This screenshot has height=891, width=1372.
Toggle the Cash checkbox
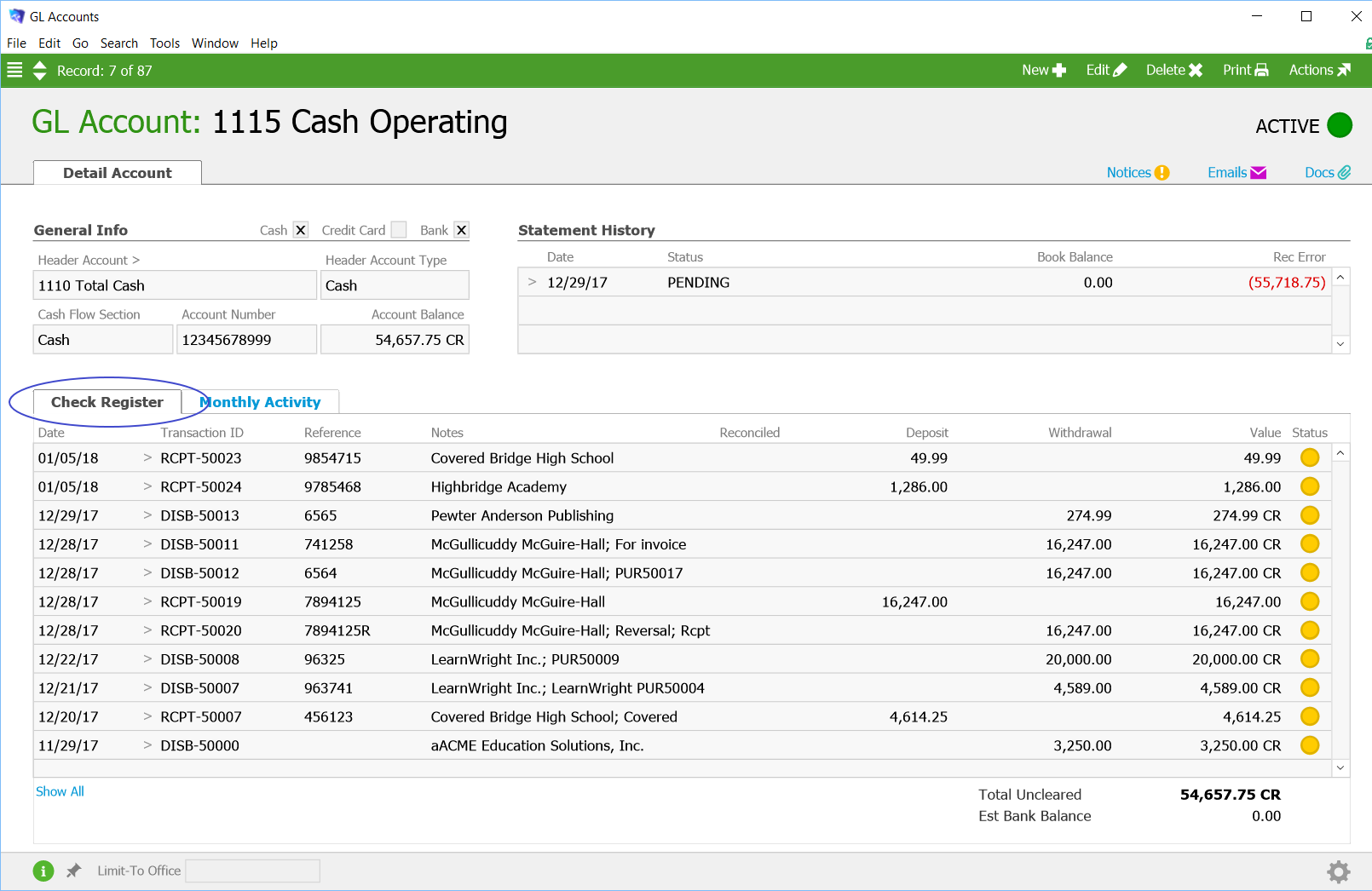301,230
